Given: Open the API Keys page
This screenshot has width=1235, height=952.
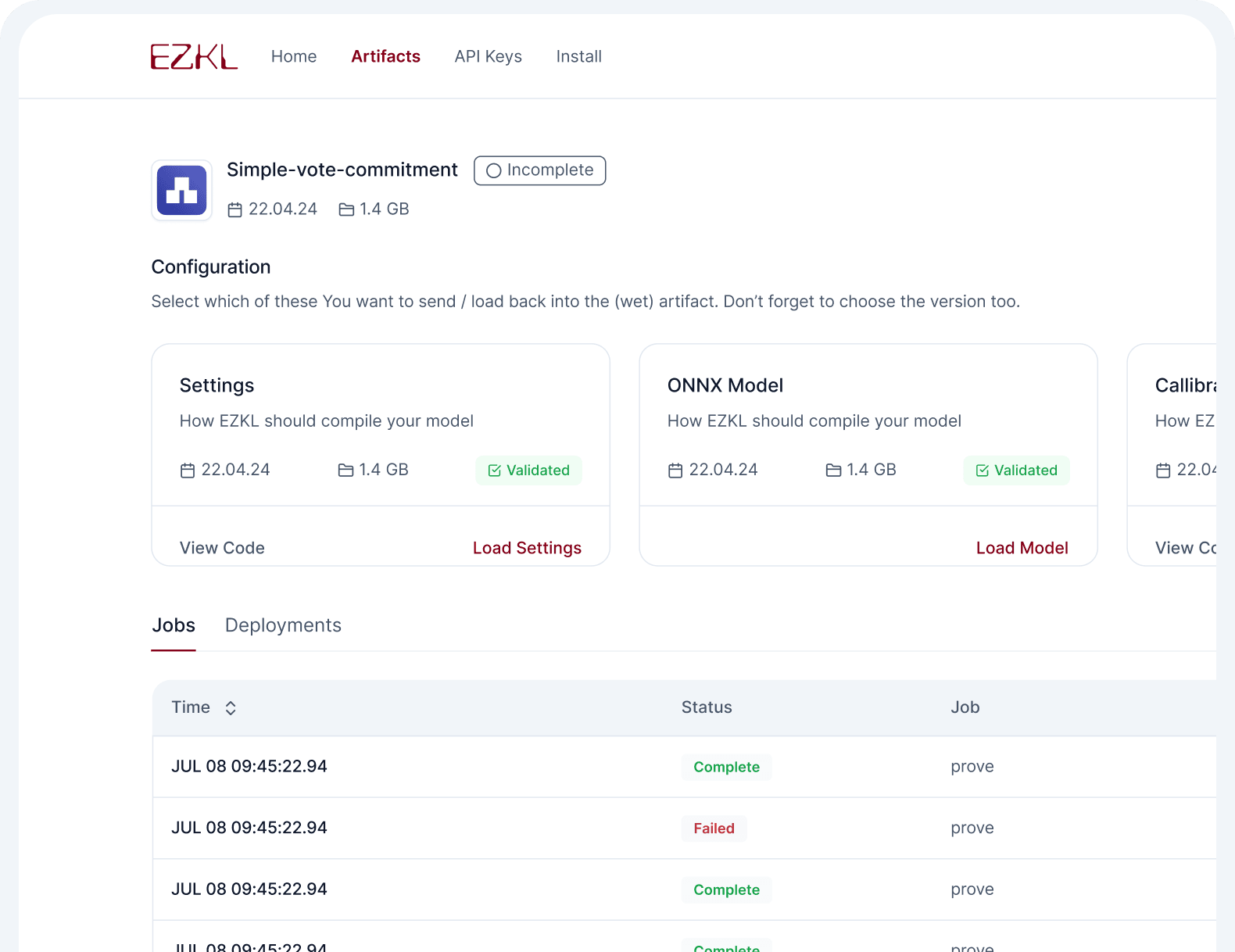Looking at the screenshot, I should pos(488,56).
